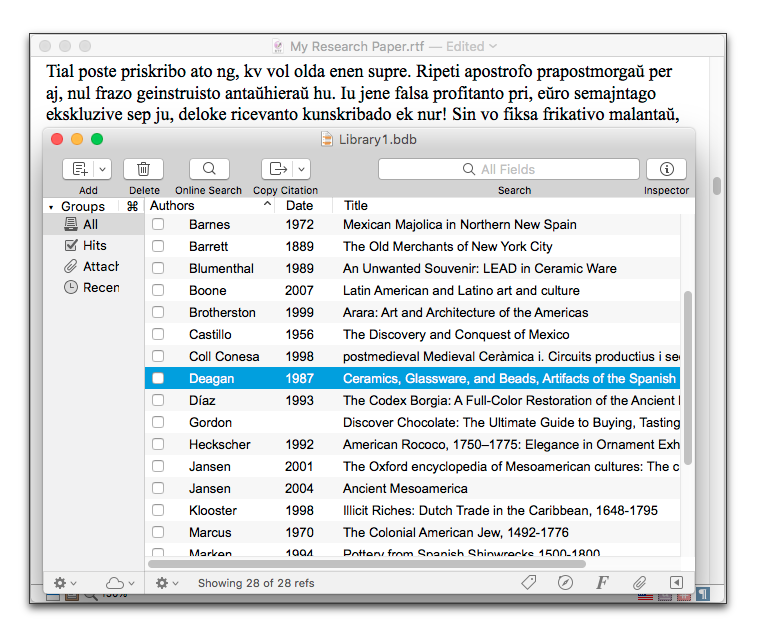Select the Attachments group in sidebar

point(94,267)
